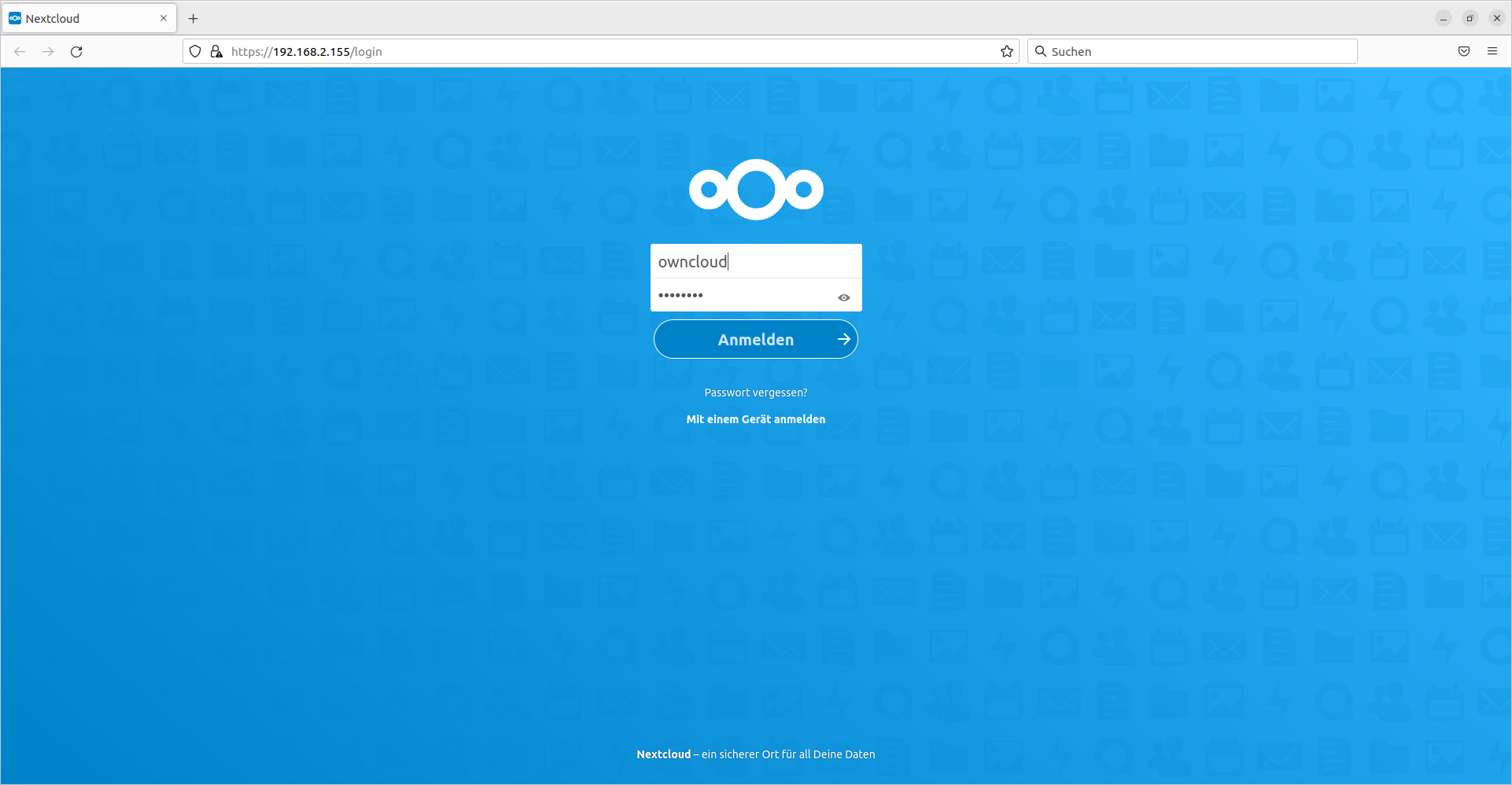This screenshot has height=785, width=1512.
Task: Open the Mit einem Gerät anmelden link
Action: [756, 419]
